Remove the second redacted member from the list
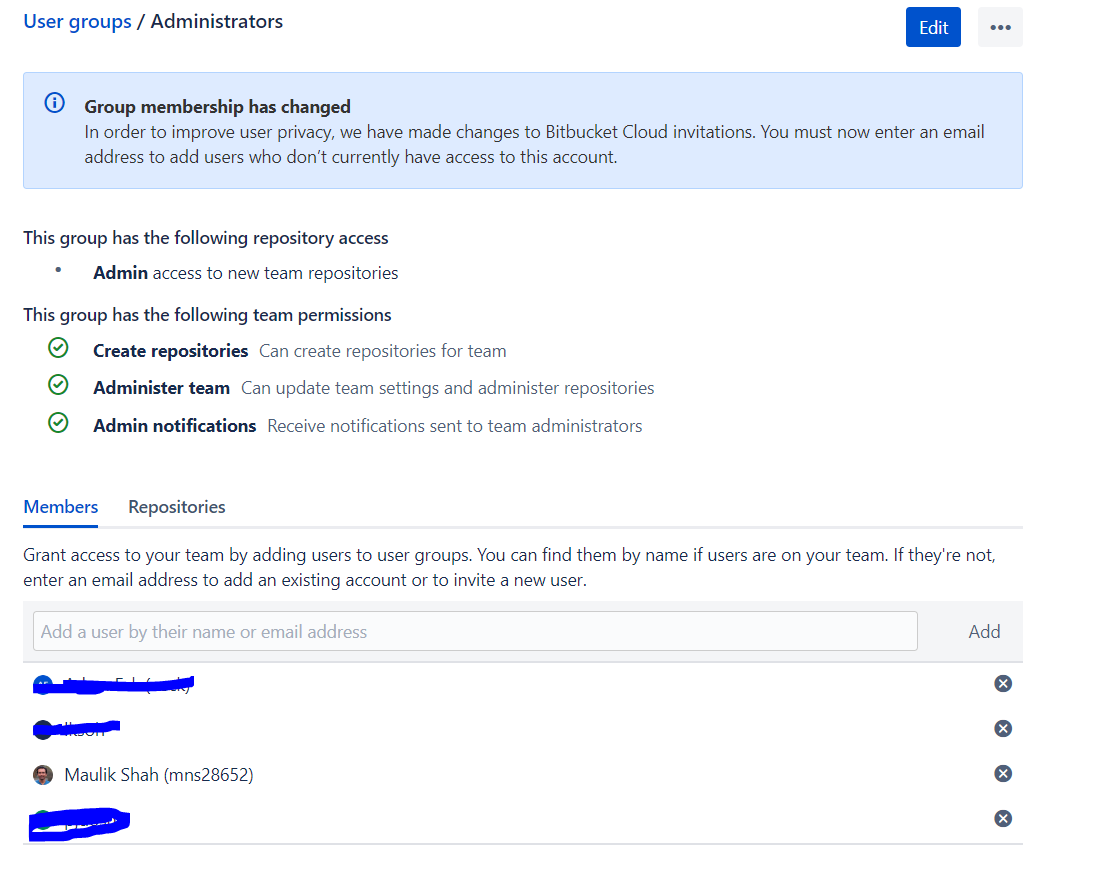 tap(1003, 728)
